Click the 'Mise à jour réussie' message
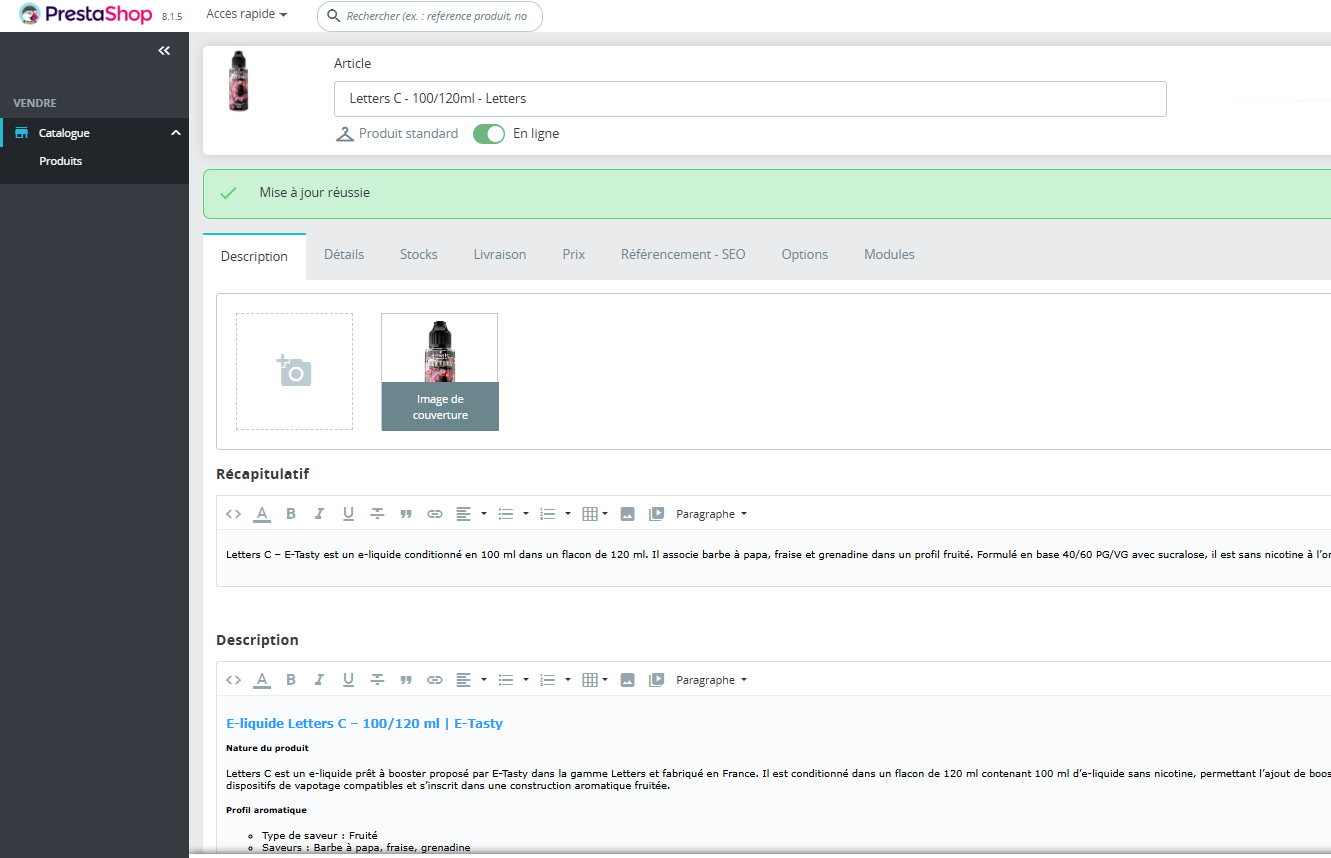 [x=315, y=193]
